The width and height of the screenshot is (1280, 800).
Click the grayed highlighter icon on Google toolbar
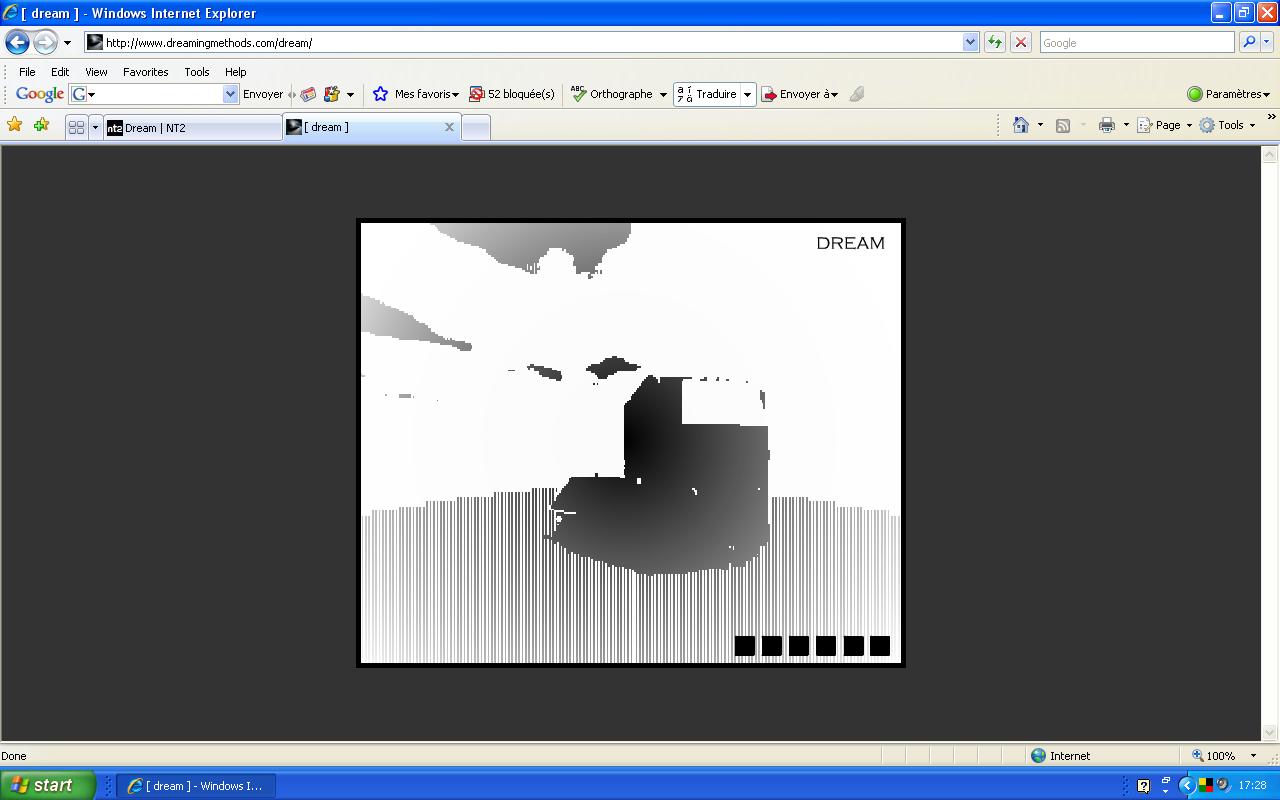point(857,94)
